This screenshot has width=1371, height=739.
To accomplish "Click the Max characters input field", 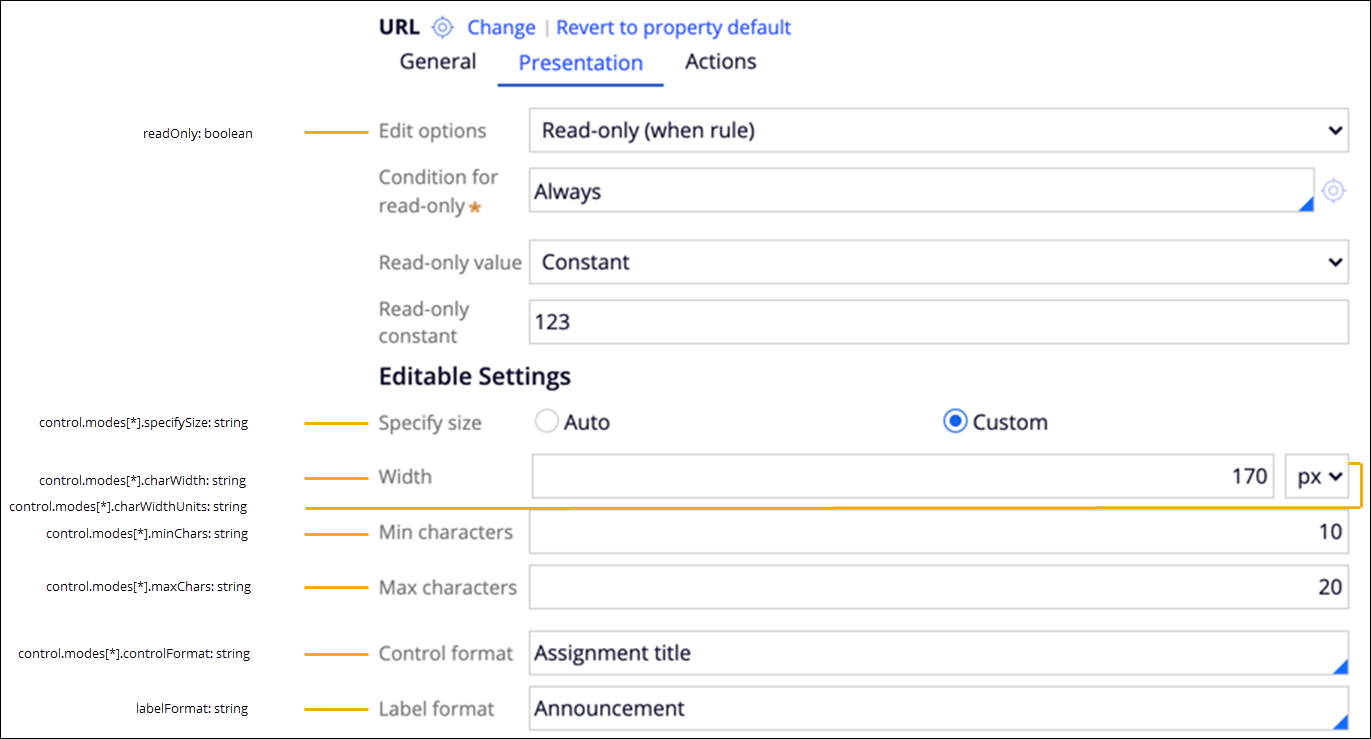I will [938, 587].
